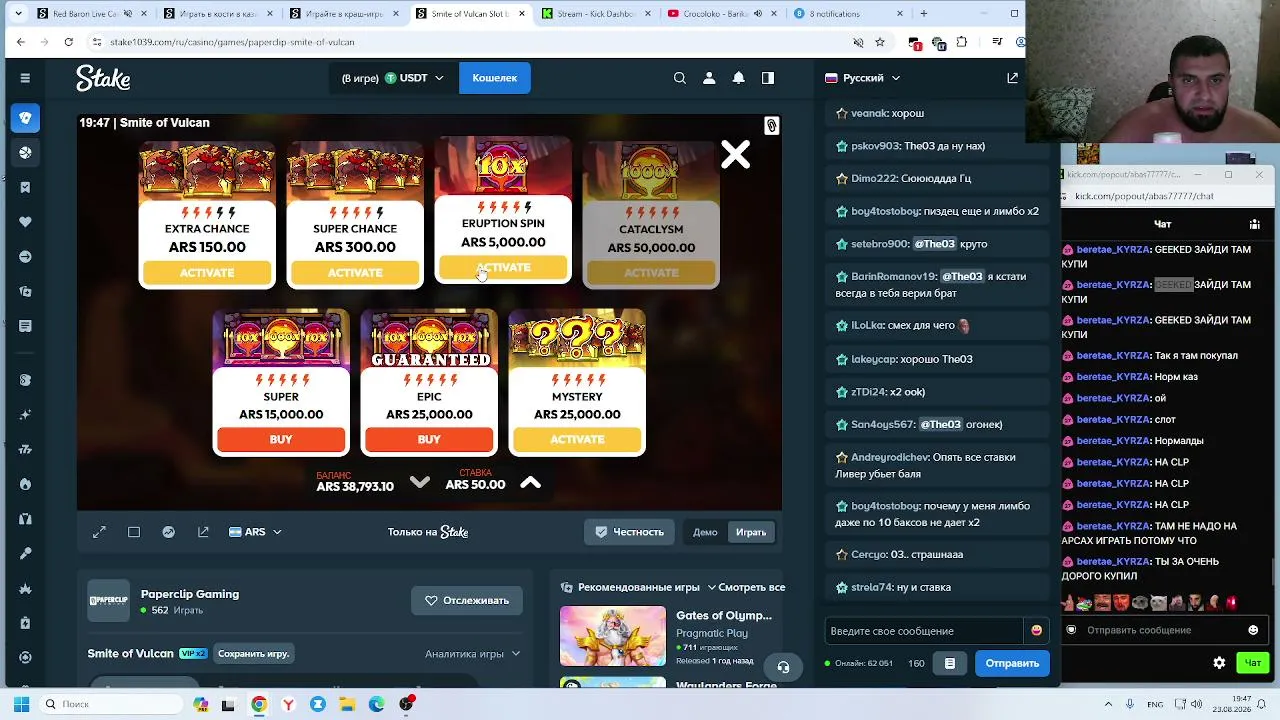The image size is (1280, 720).
Task: Decrease the bet with the down arrow
Action: tap(420, 483)
